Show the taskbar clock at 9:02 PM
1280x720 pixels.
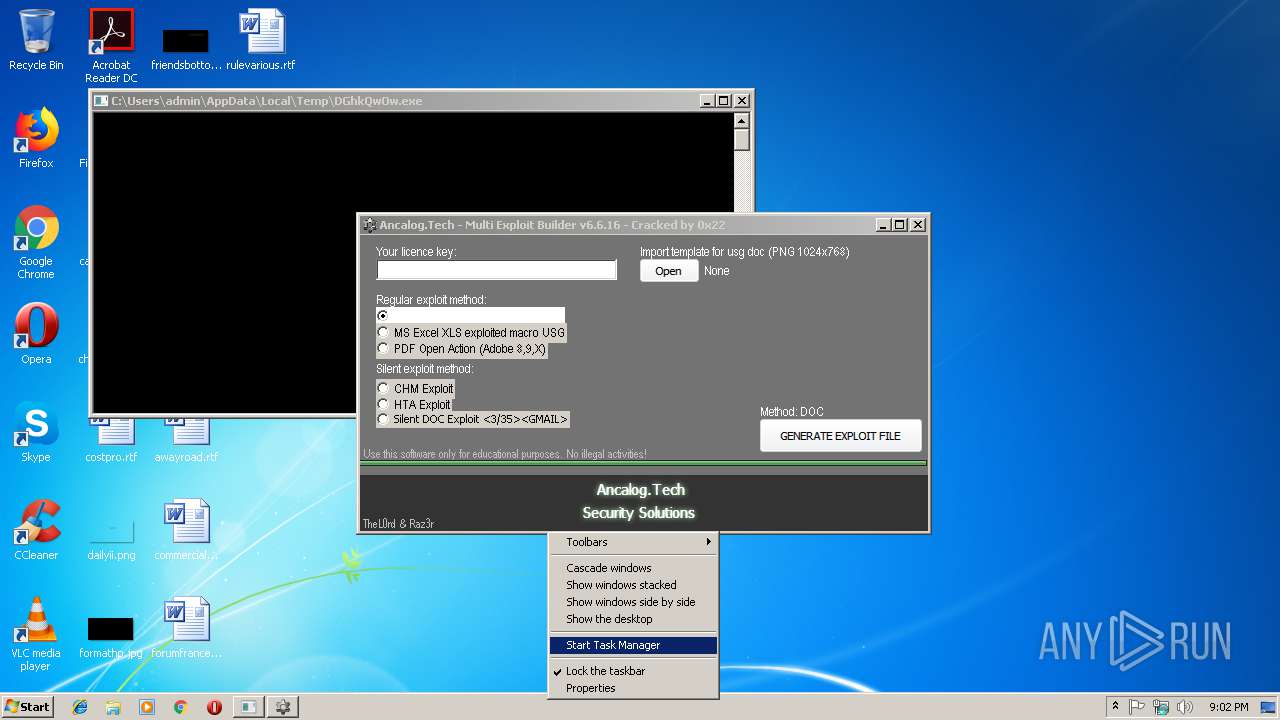coord(1228,707)
